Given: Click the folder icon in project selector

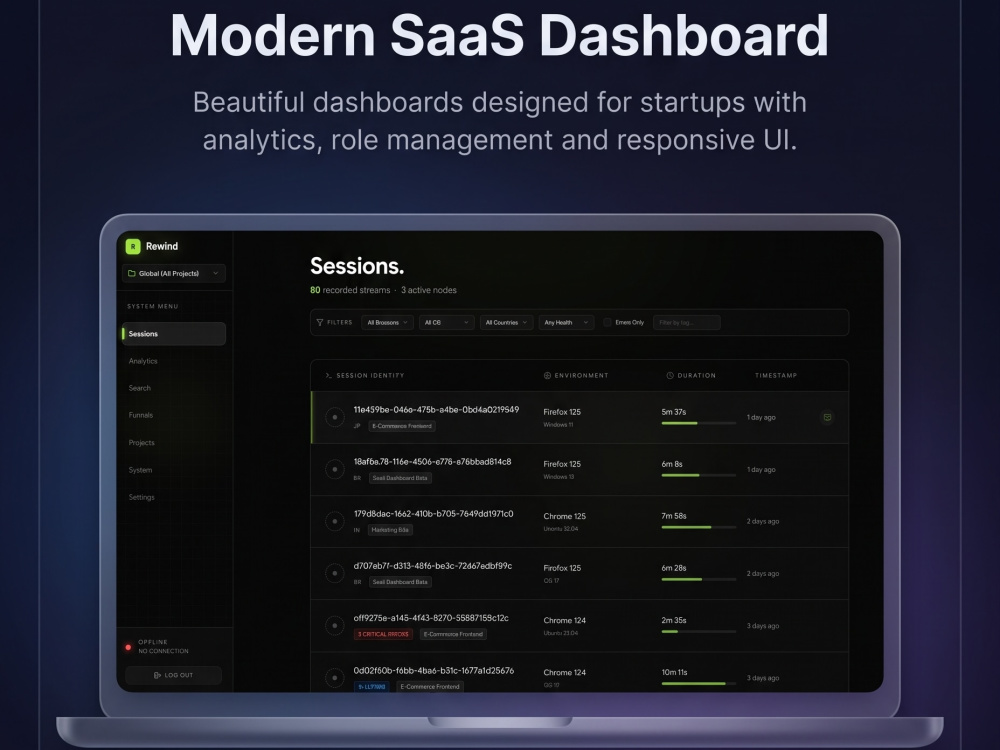Looking at the screenshot, I should pos(131,274).
